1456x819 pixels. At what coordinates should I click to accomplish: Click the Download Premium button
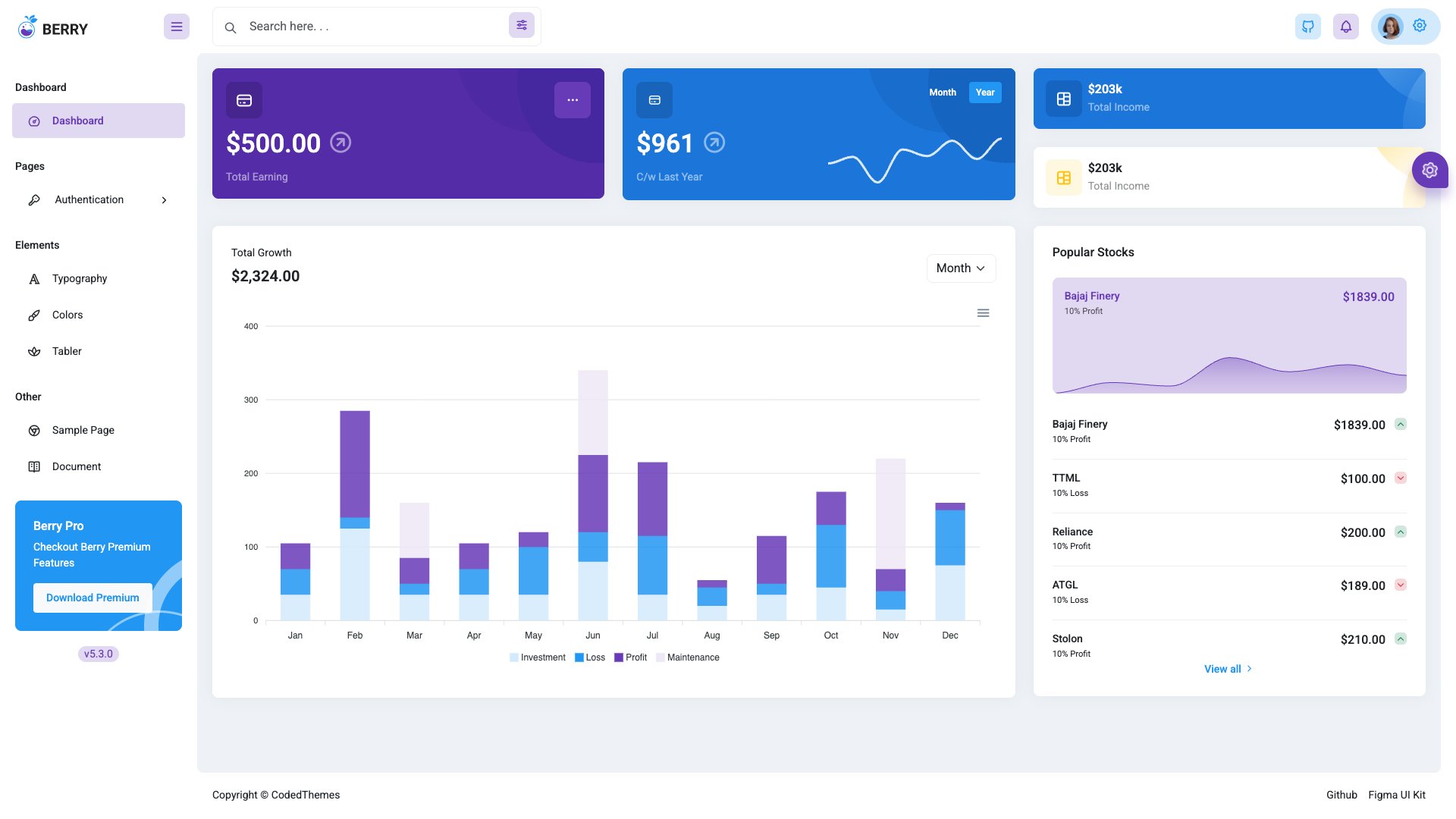[x=93, y=598]
